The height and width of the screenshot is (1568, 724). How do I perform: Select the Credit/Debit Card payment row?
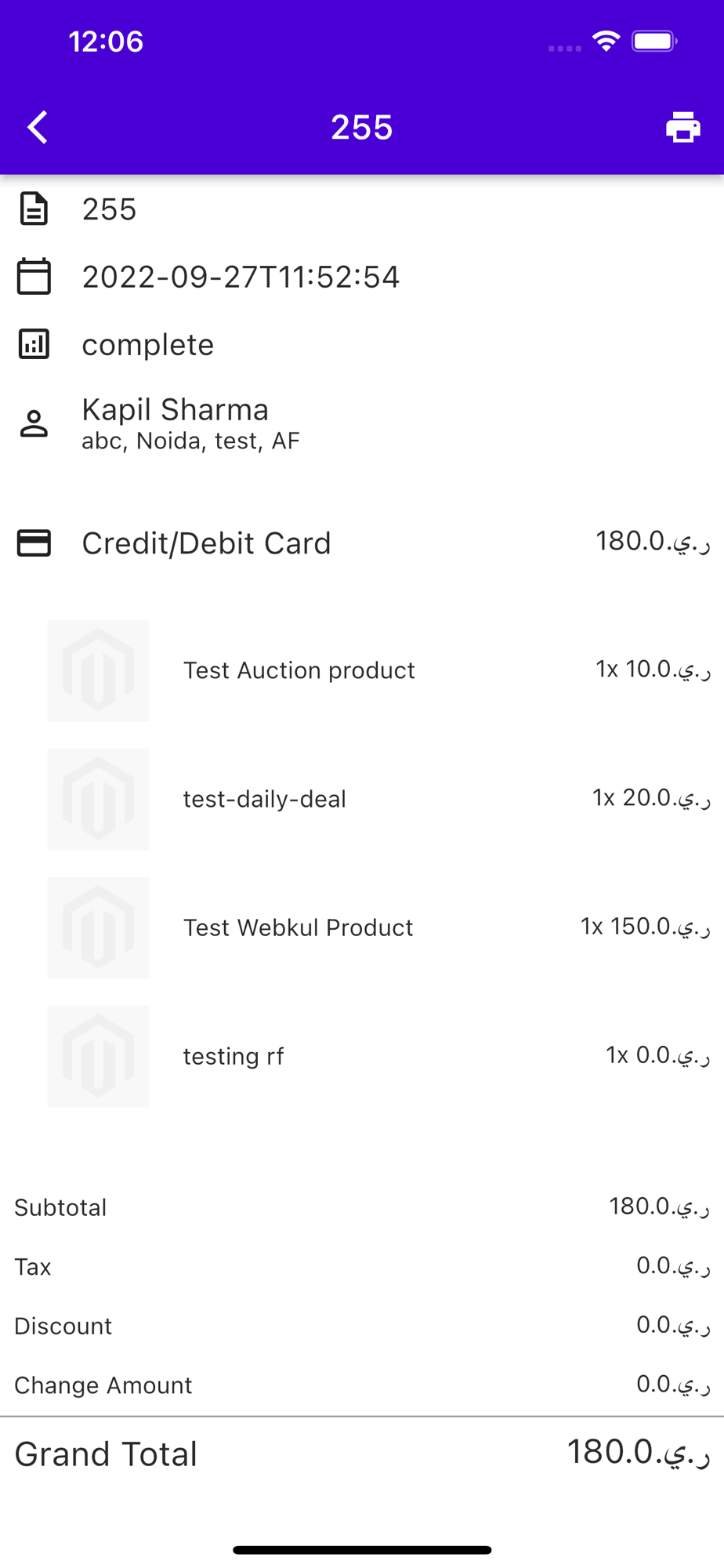click(362, 543)
